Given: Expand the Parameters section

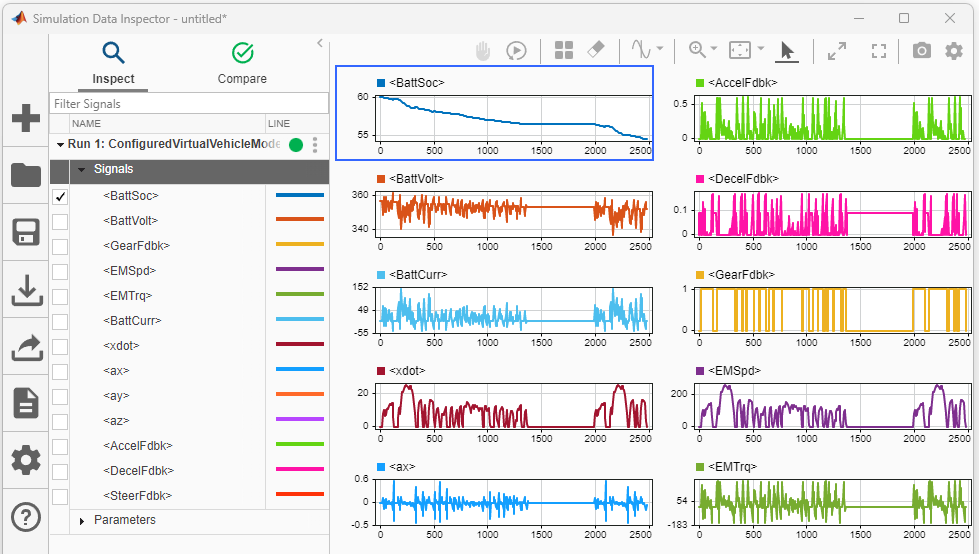Looking at the screenshot, I should tap(82, 521).
